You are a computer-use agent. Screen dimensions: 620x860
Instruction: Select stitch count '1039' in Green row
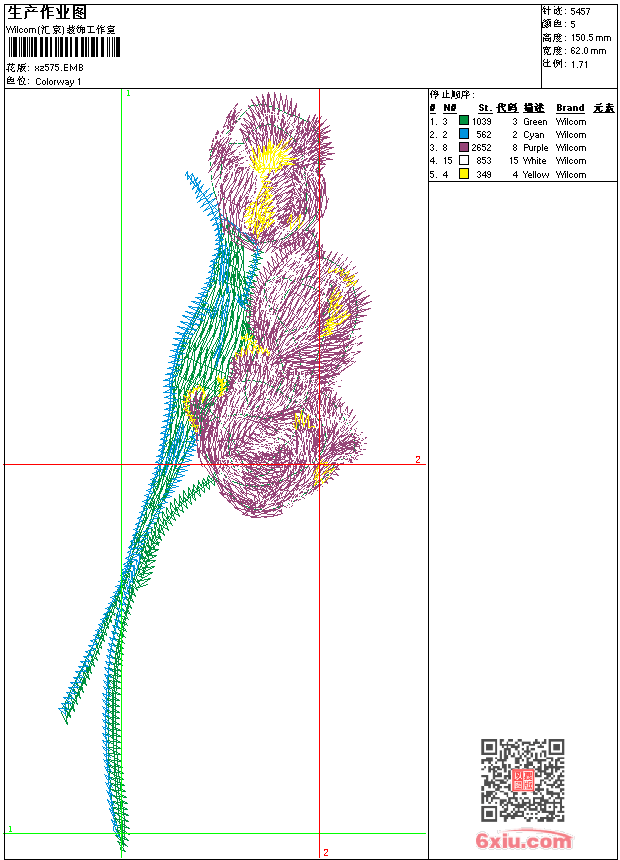(482, 122)
